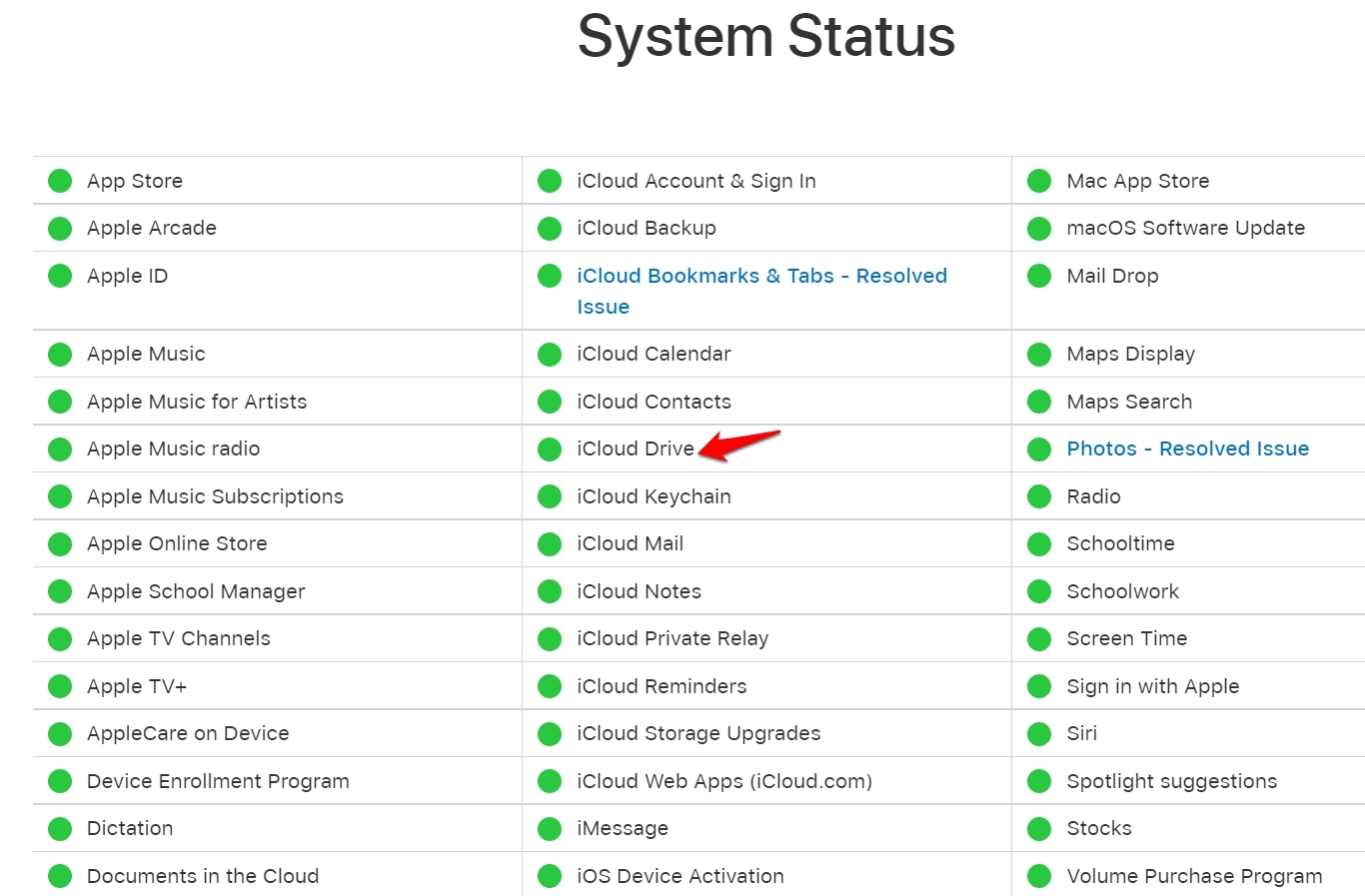The width and height of the screenshot is (1365, 896).
Task: Select the status dot for Mac App Store
Action: click(x=1039, y=181)
